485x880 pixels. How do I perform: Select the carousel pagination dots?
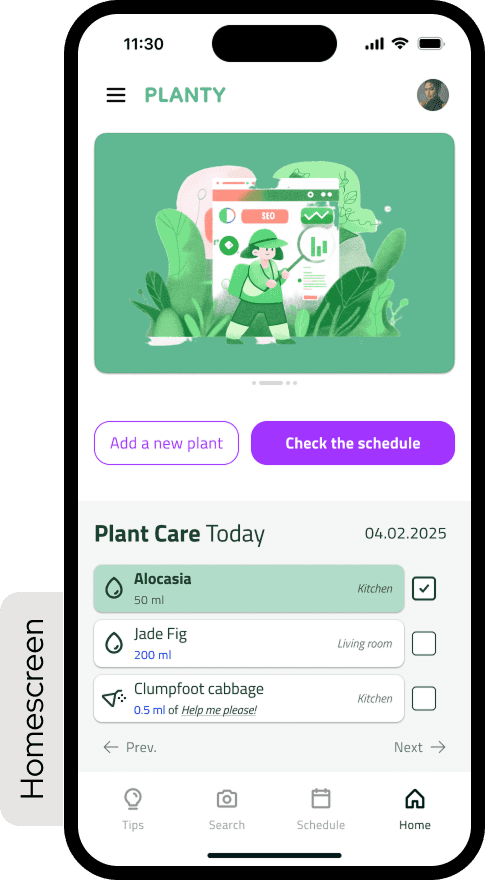(274, 383)
